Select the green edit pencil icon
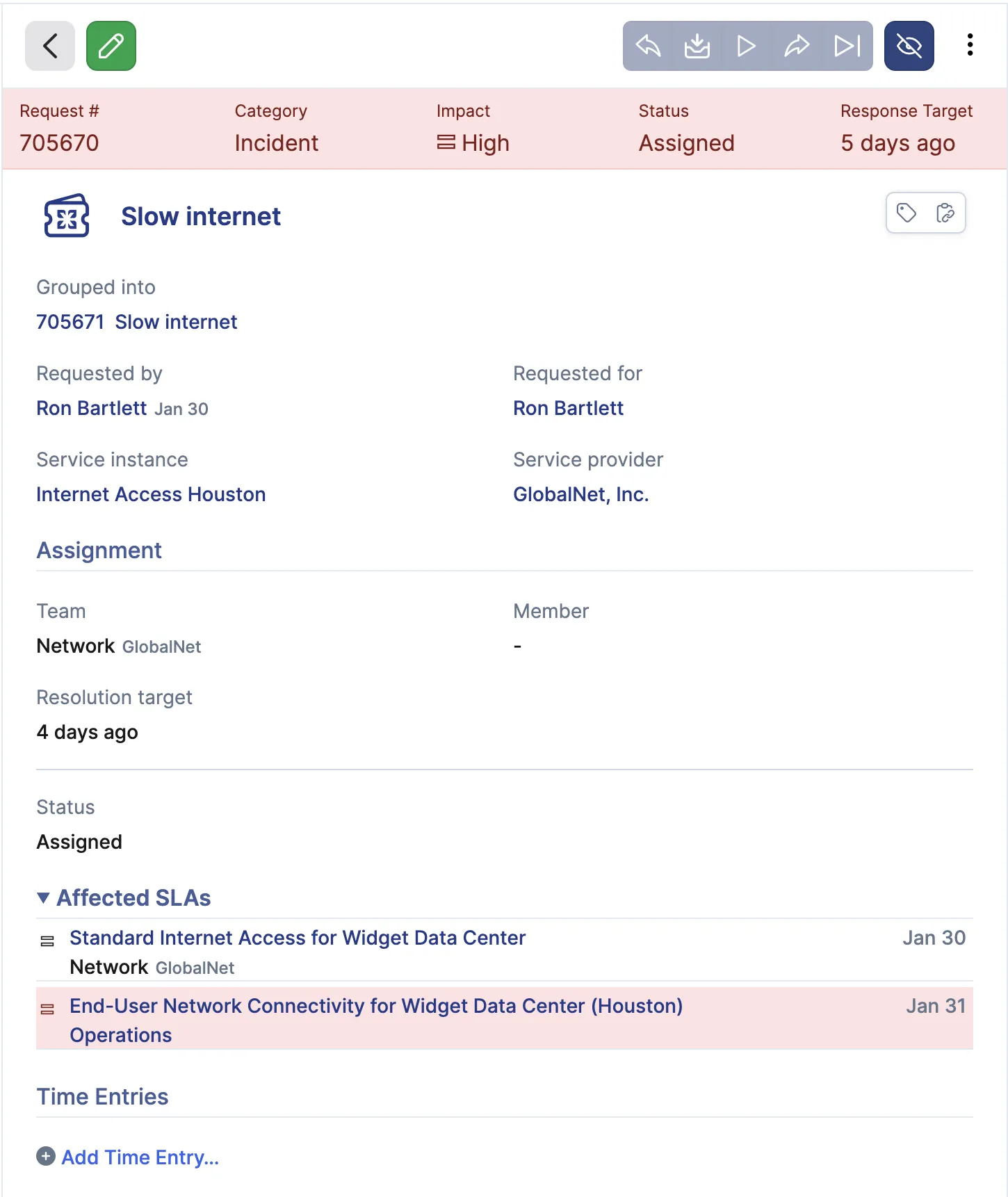Viewport: 1008px width, 1197px height. (x=111, y=46)
